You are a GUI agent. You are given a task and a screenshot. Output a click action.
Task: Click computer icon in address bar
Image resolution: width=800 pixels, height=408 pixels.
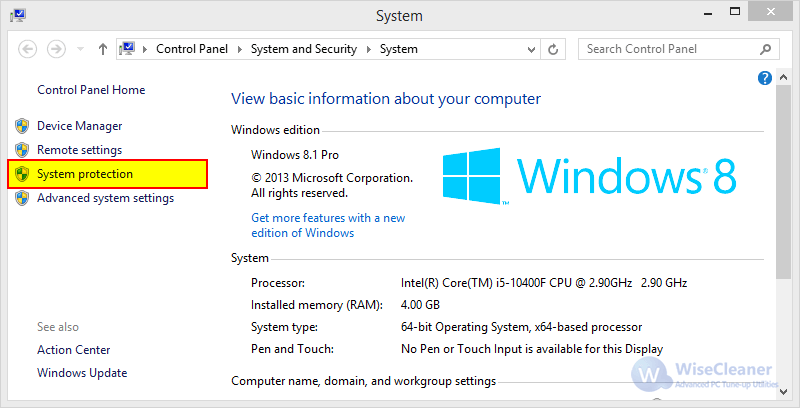[x=127, y=49]
